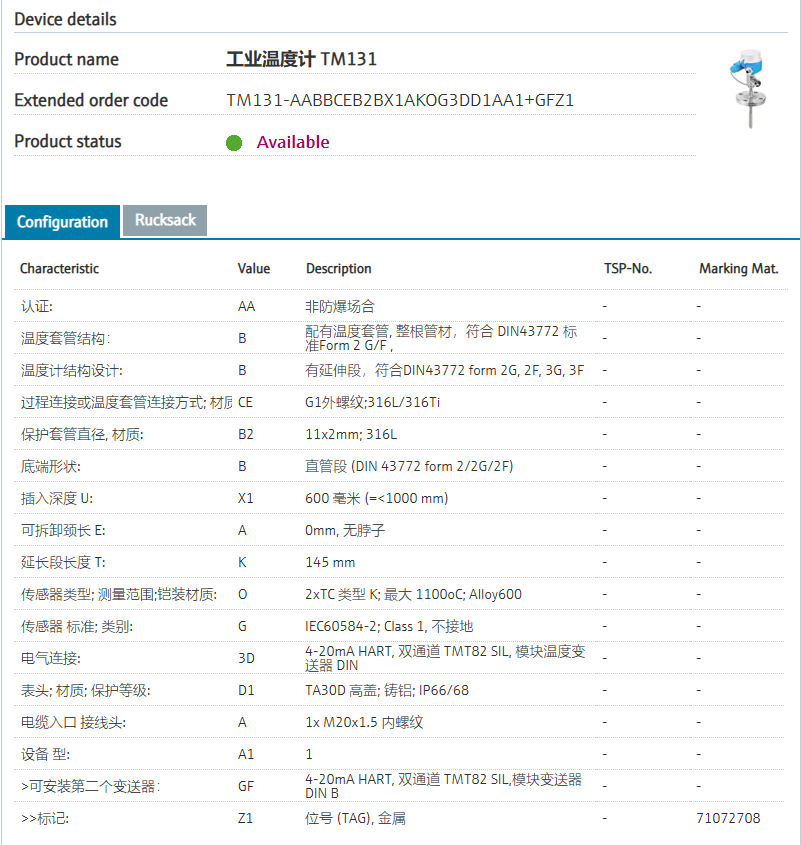This screenshot has width=801, height=845.
Task: Click the Characteristic column header
Action: tap(60, 269)
